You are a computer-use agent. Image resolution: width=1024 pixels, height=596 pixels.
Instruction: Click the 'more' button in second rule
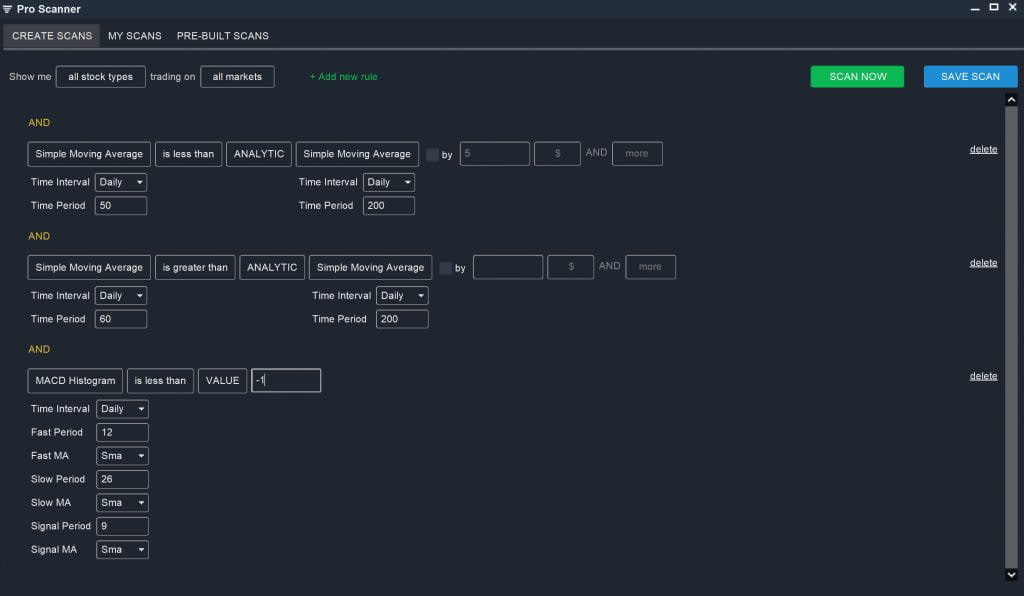tap(650, 267)
